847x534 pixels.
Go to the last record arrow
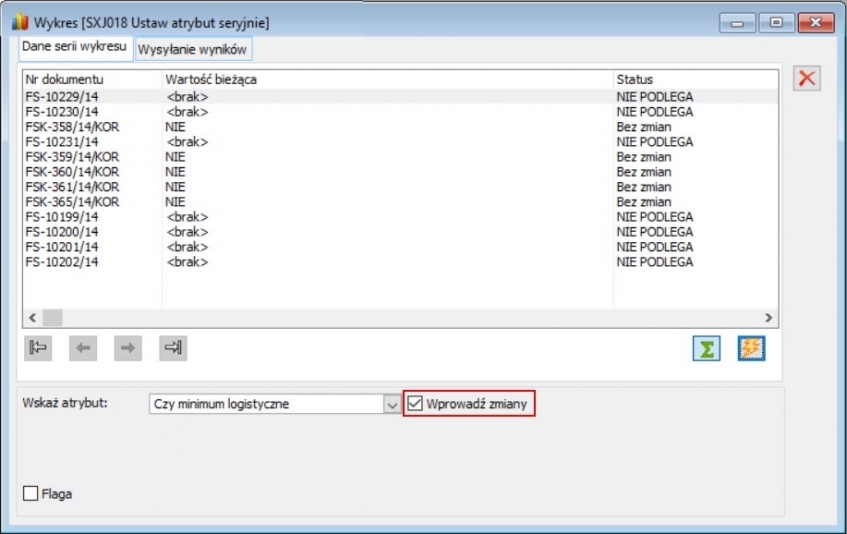tap(173, 348)
